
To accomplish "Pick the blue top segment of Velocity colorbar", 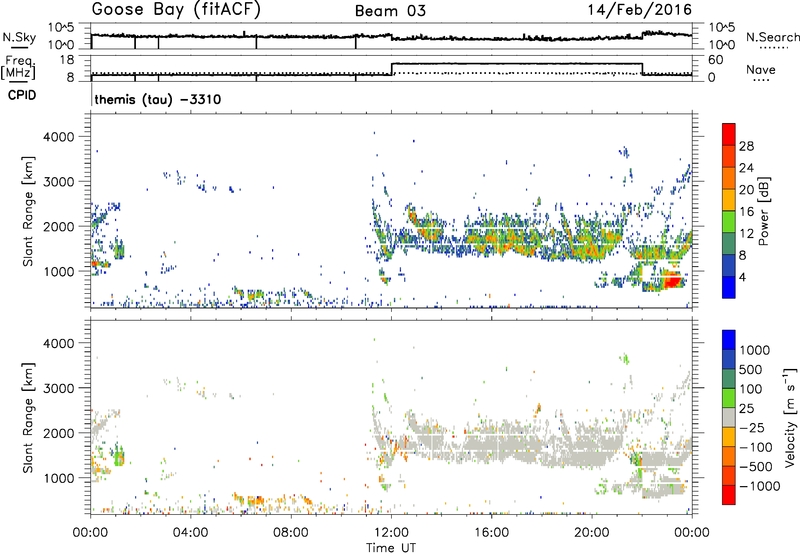I will coord(729,340).
